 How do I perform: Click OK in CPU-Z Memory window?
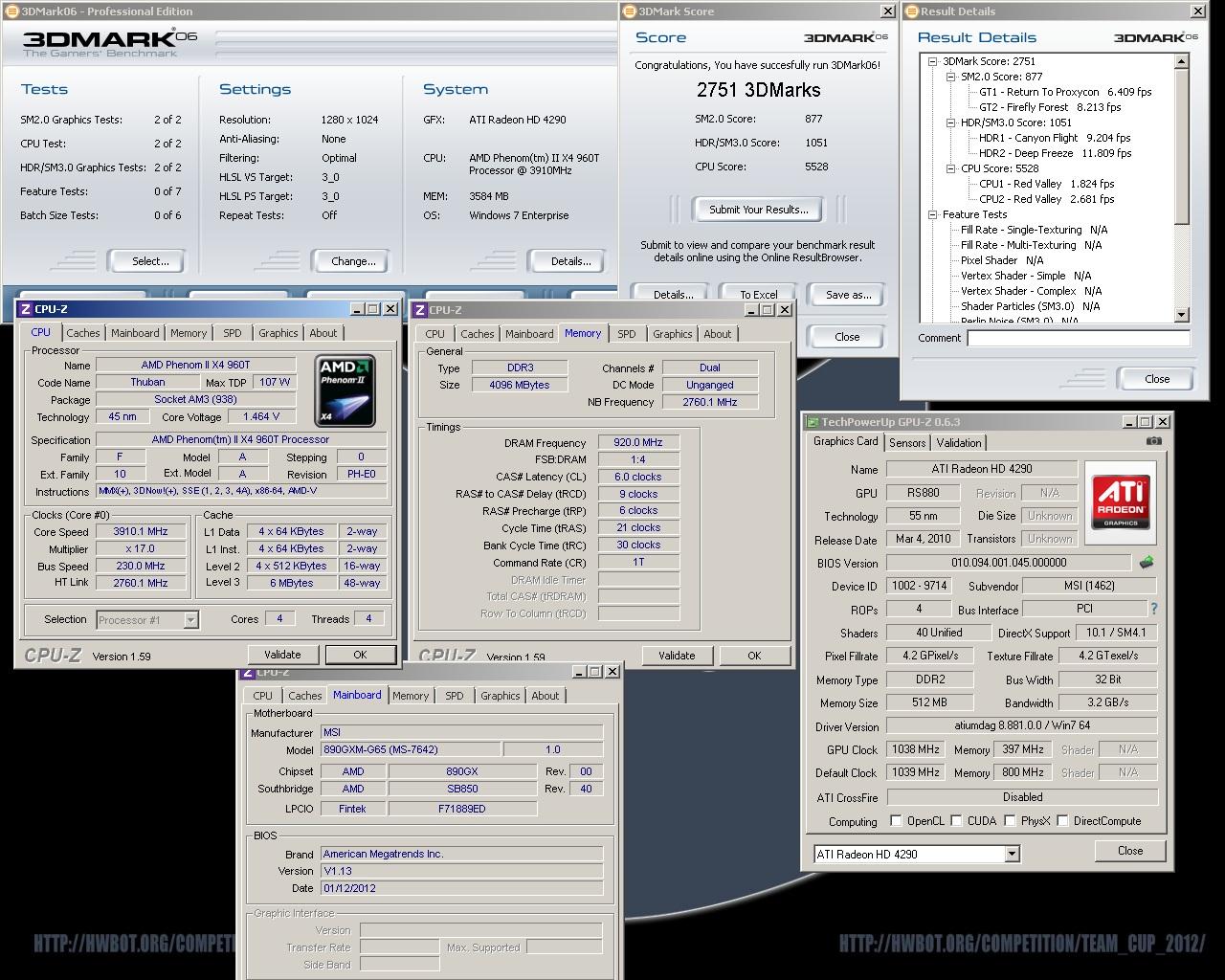(x=754, y=656)
